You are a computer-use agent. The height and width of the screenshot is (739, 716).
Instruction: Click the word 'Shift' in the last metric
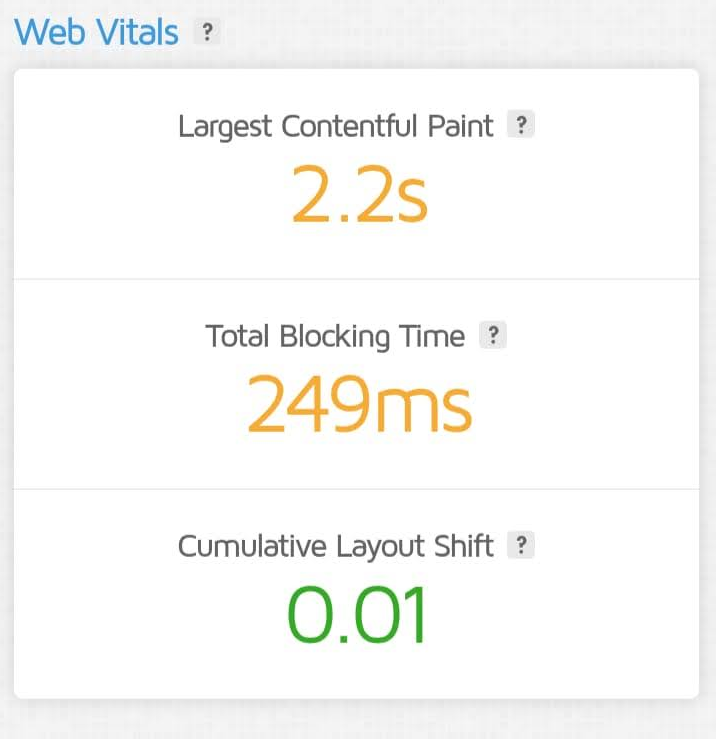pos(463,546)
